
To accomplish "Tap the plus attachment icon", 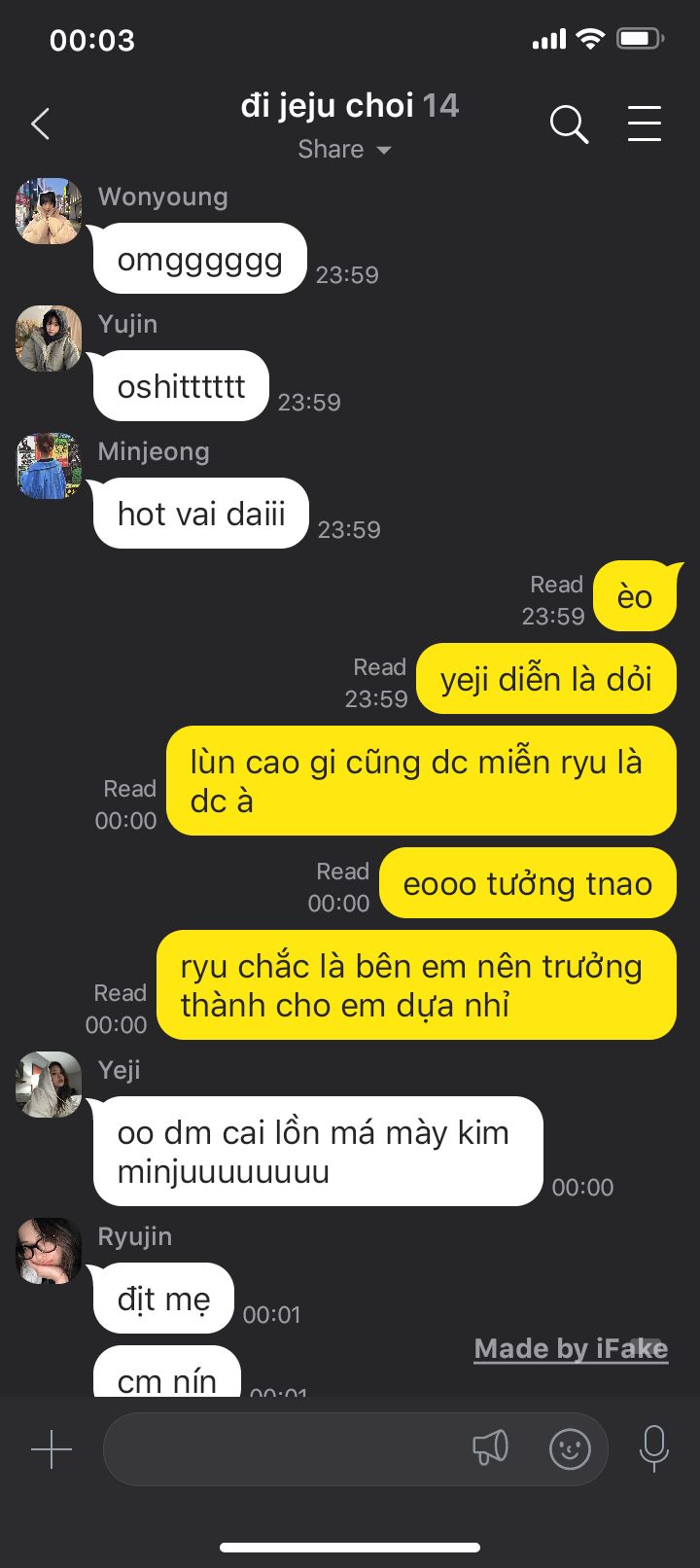I will [52, 1449].
